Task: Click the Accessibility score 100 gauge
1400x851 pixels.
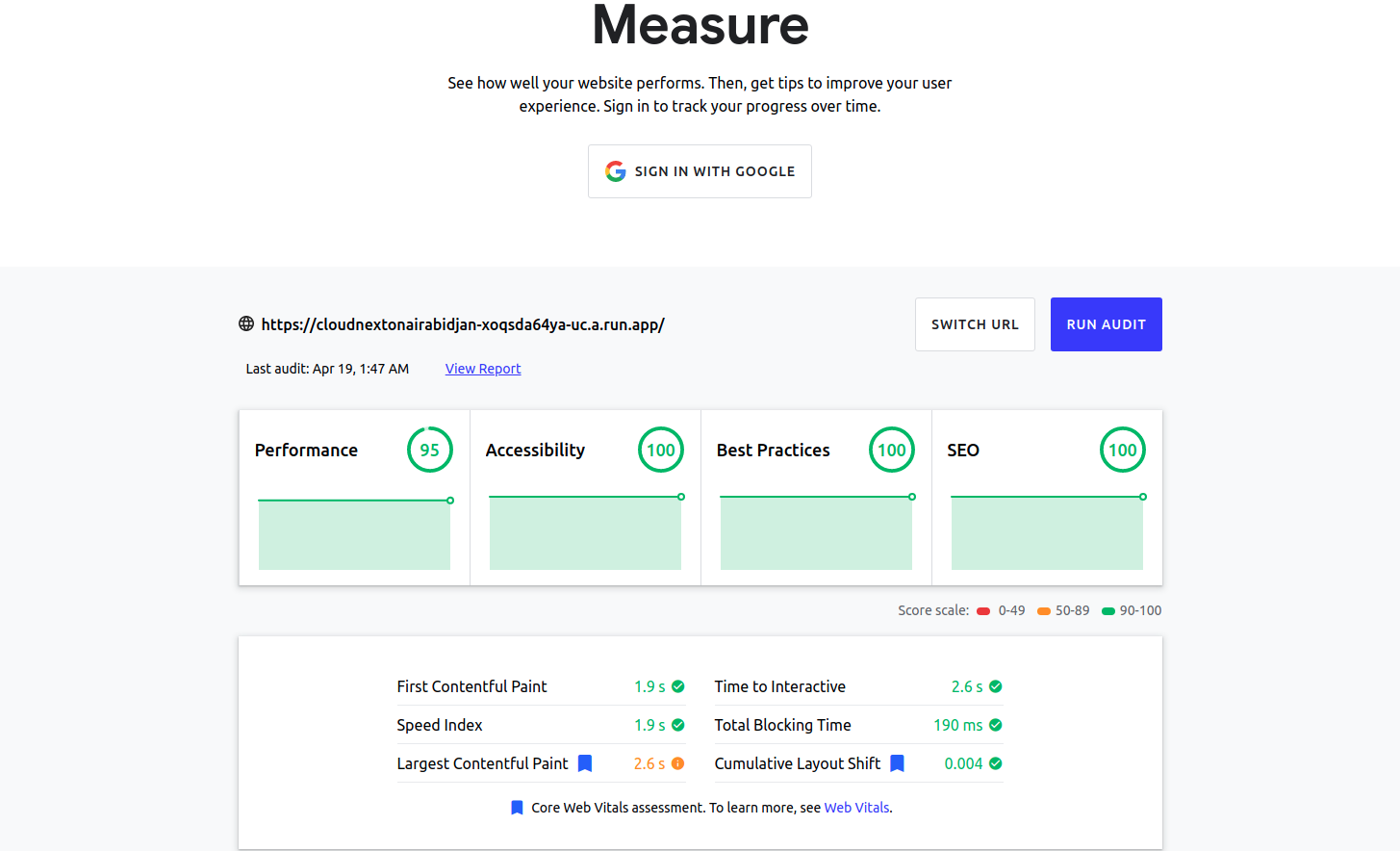Action: 661,450
